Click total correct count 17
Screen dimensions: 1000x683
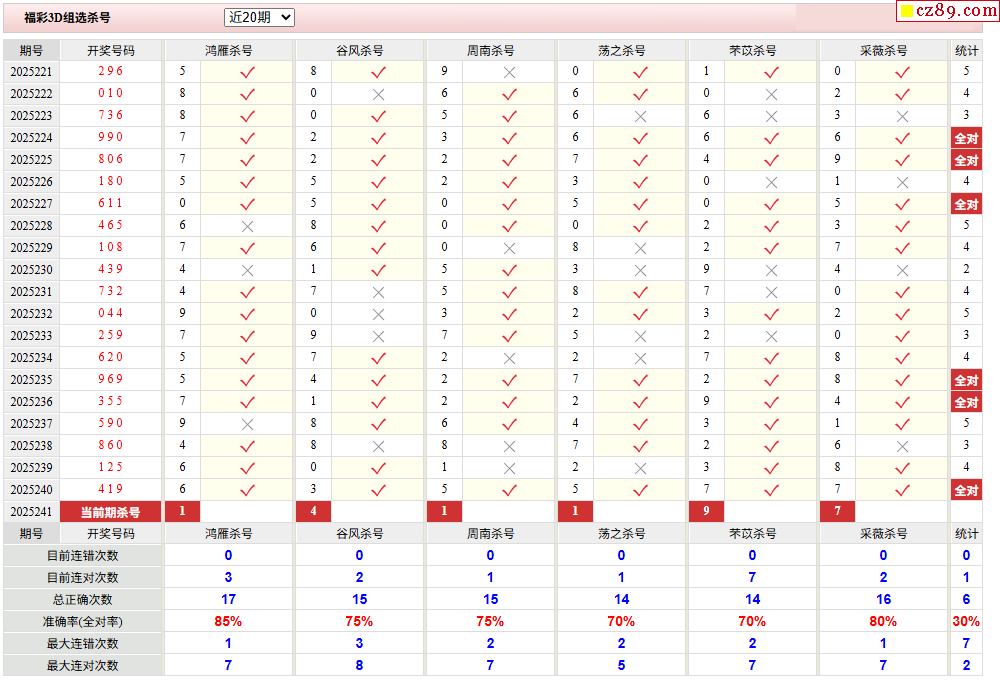tap(228, 599)
